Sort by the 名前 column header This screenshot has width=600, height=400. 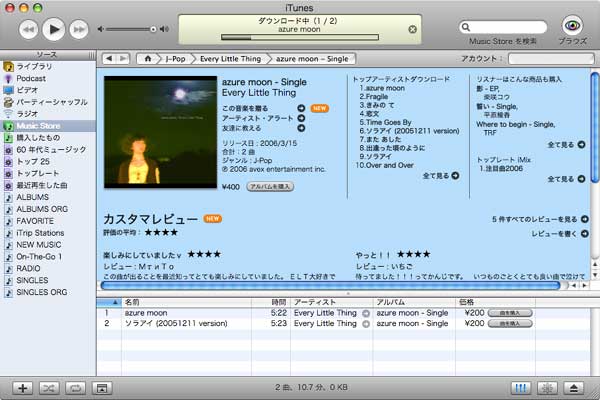[x=186, y=302]
